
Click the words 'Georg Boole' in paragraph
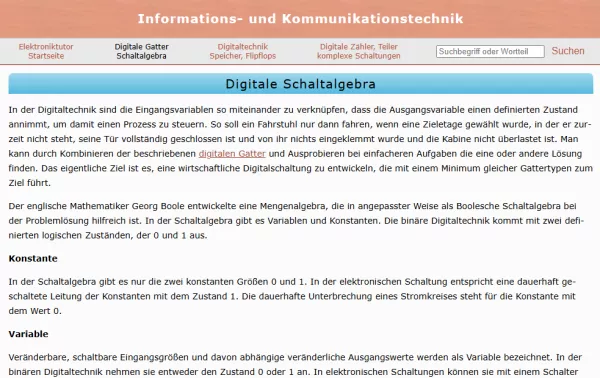[158, 206]
